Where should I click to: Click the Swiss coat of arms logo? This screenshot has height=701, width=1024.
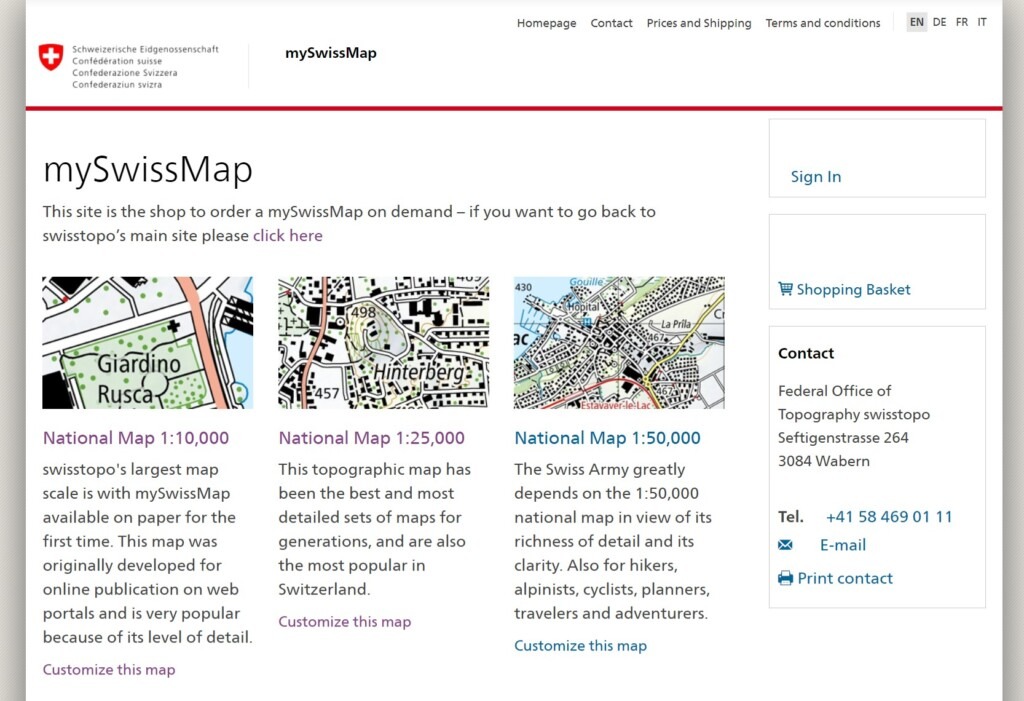(51, 57)
